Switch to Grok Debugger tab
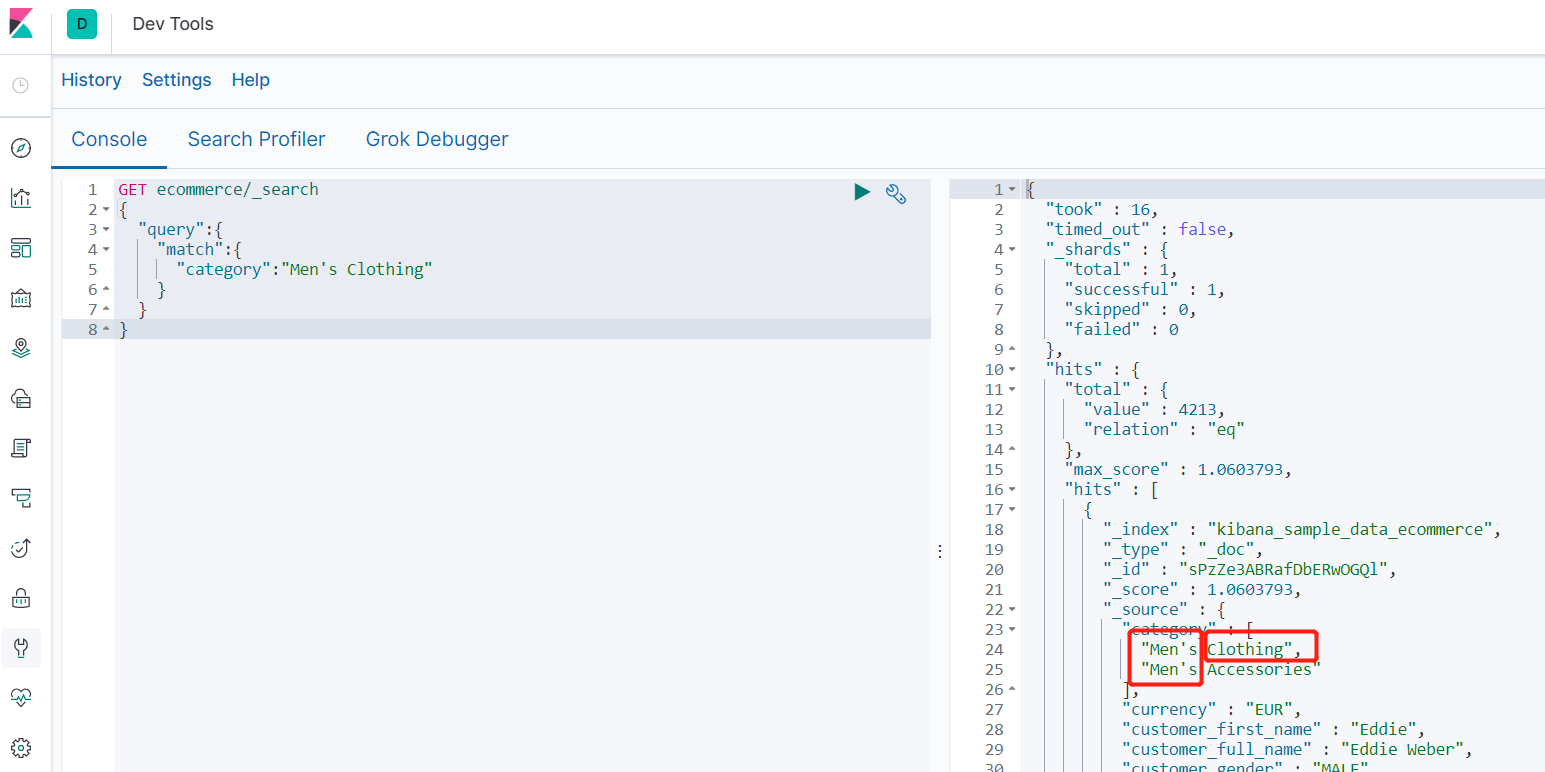Screen dimensions: 1545x772 (x=437, y=139)
